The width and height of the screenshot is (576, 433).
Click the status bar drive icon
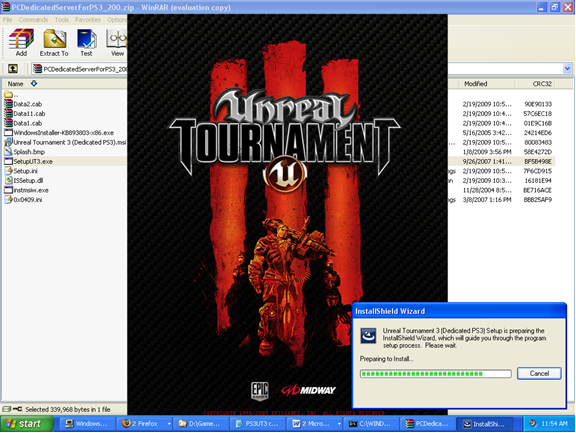pos(7,409)
